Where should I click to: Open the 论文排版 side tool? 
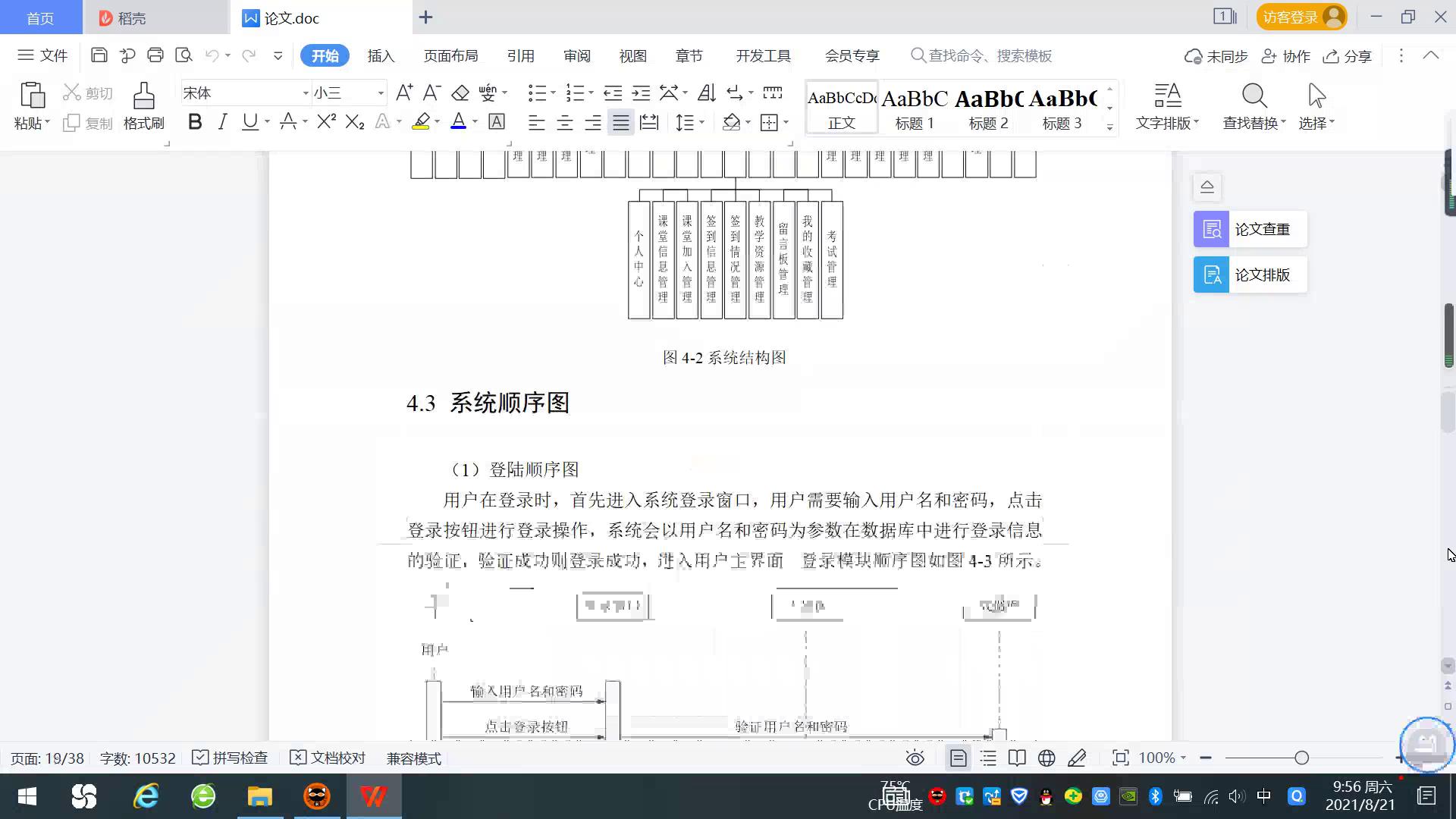(1250, 275)
